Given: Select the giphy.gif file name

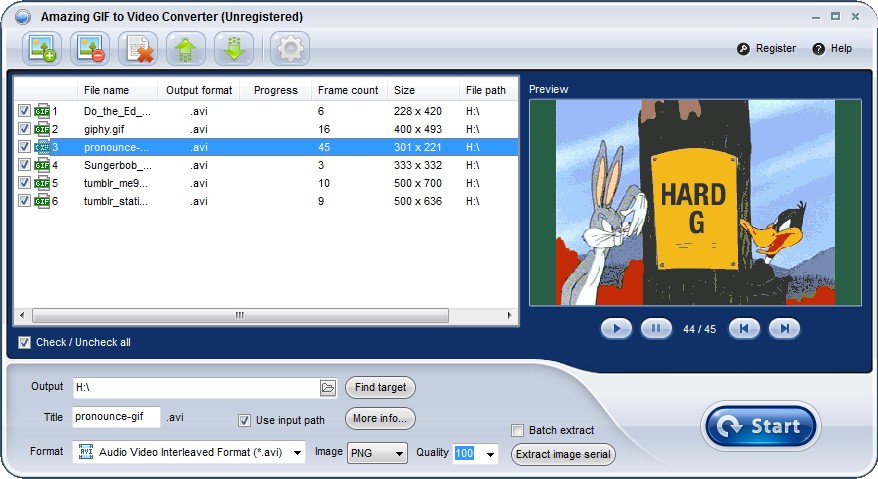Looking at the screenshot, I should (104, 129).
